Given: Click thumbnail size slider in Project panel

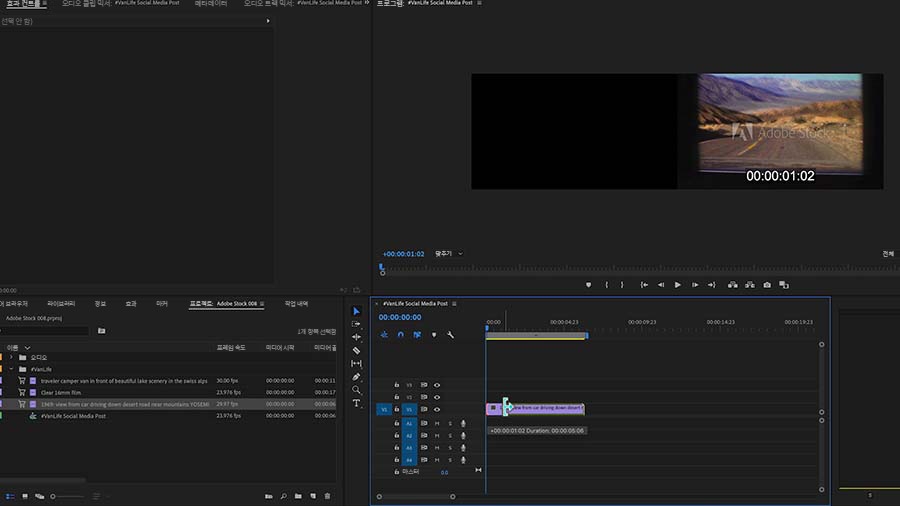Looking at the screenshot, I should pos(68,496).
